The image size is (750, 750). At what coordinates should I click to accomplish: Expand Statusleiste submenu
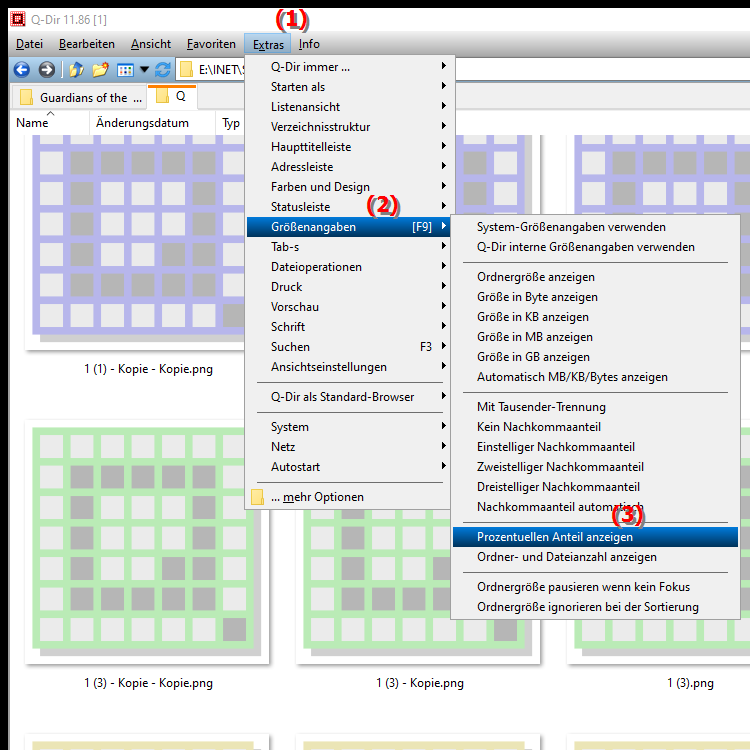348,207
